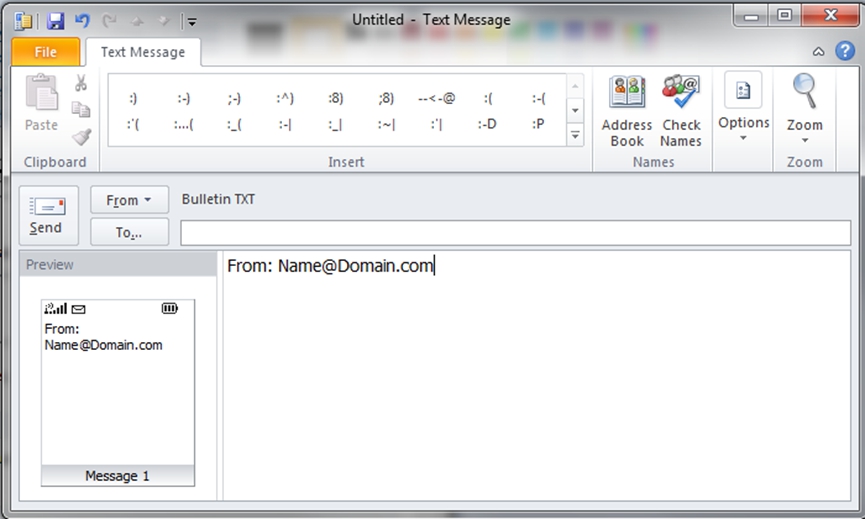This screenshot has width=865, height=519.
Task: Insert the :-( frowning emoticon
Action: pos(539,98)
